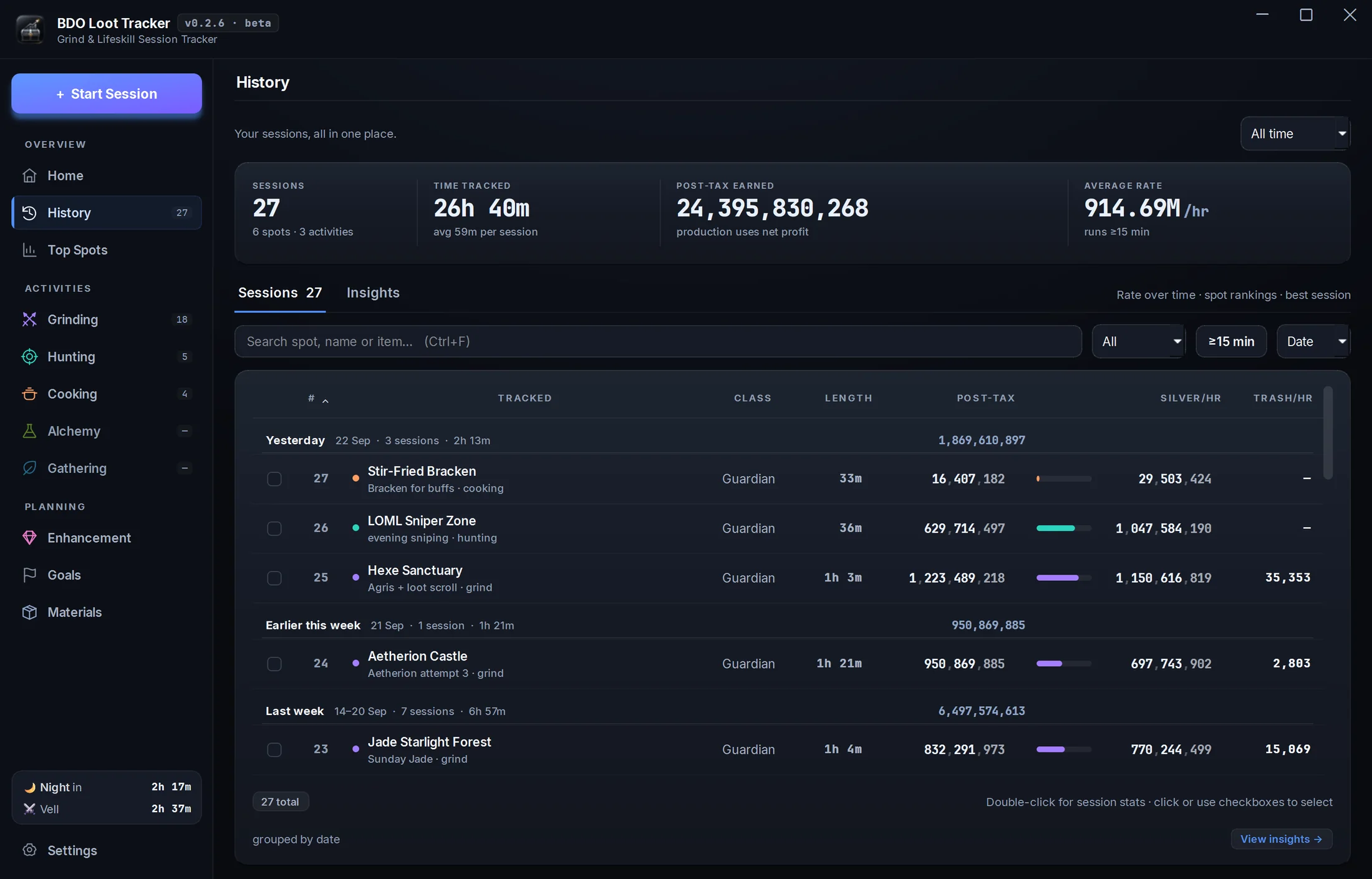Follow the View insights link

1282,839
